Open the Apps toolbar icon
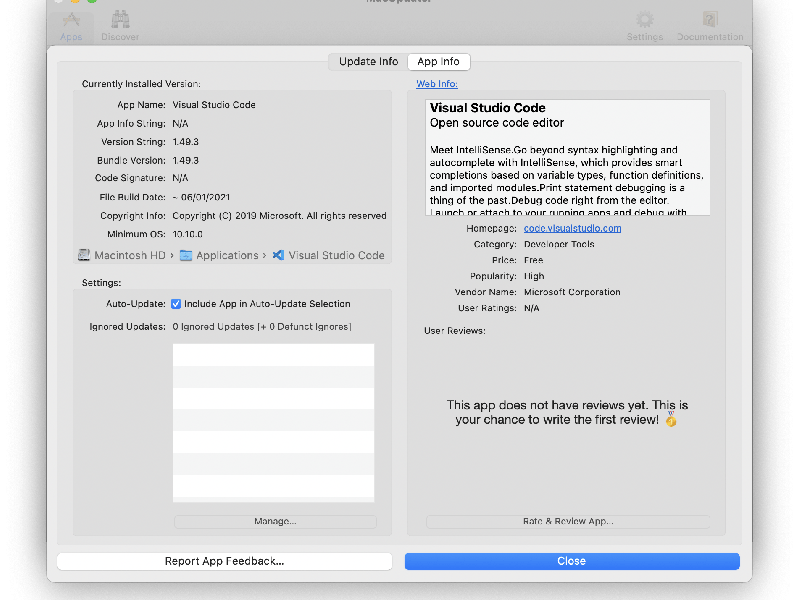Viewport: 800px width, 600px height. (x=71, y=27)
